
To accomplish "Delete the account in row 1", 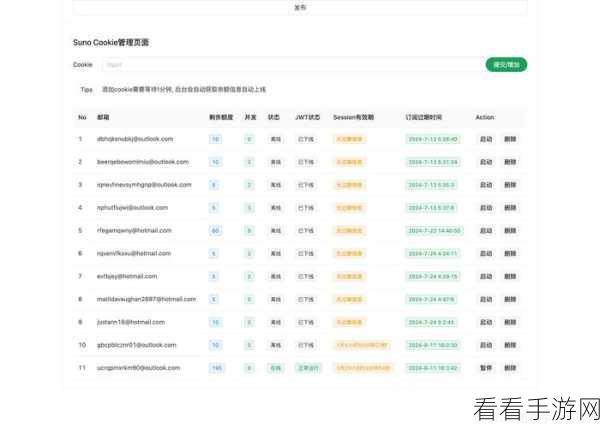I will 510,139.
